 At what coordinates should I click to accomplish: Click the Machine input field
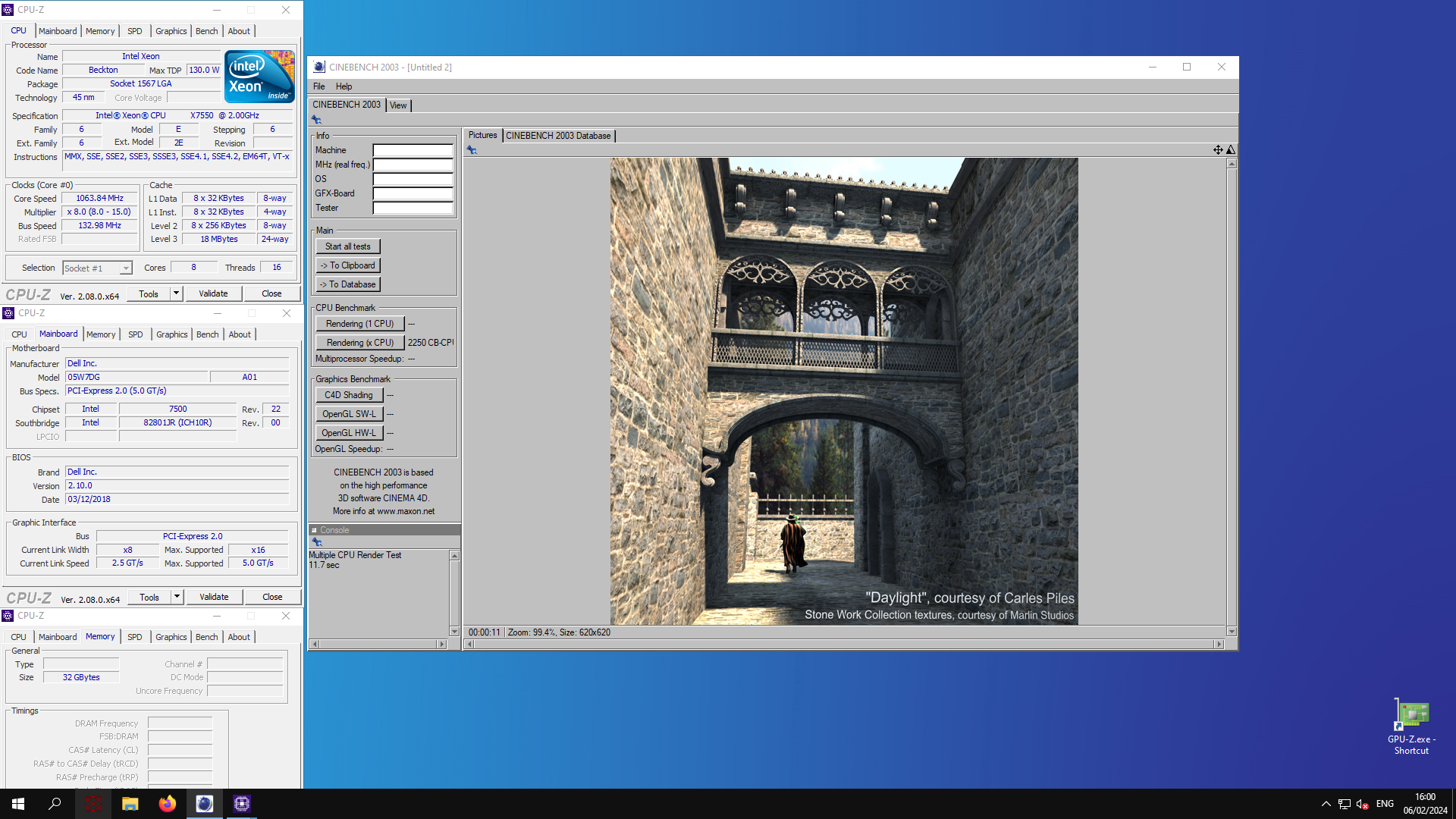pos(413,150)
